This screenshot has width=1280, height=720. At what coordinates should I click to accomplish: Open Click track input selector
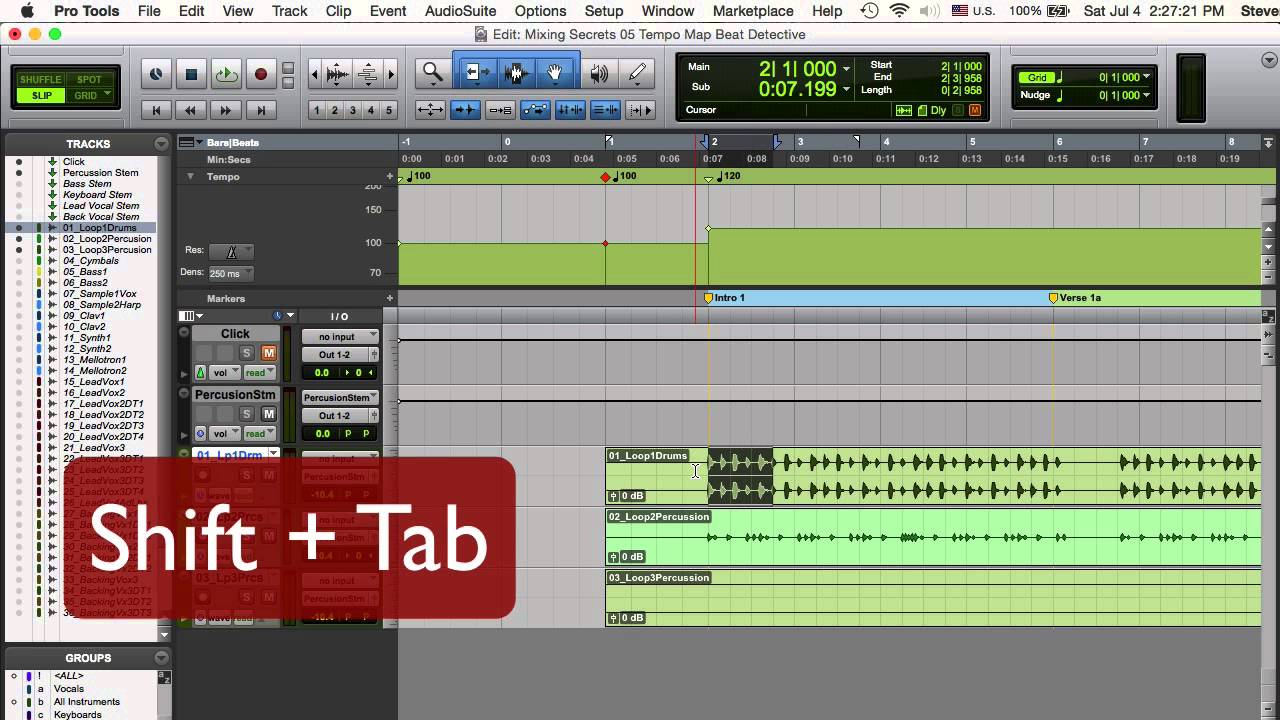(x=340, y=336)
